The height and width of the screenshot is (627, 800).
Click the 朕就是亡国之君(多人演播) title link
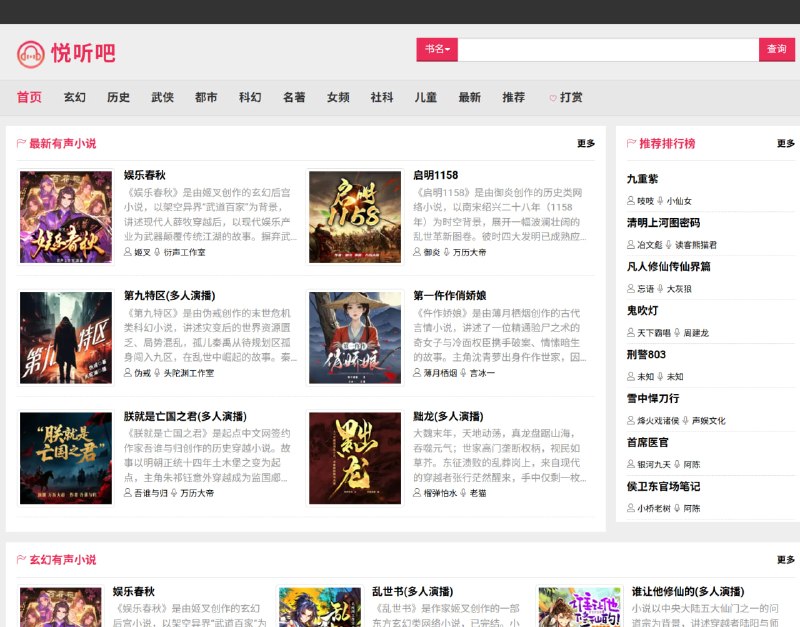point(185,416)
